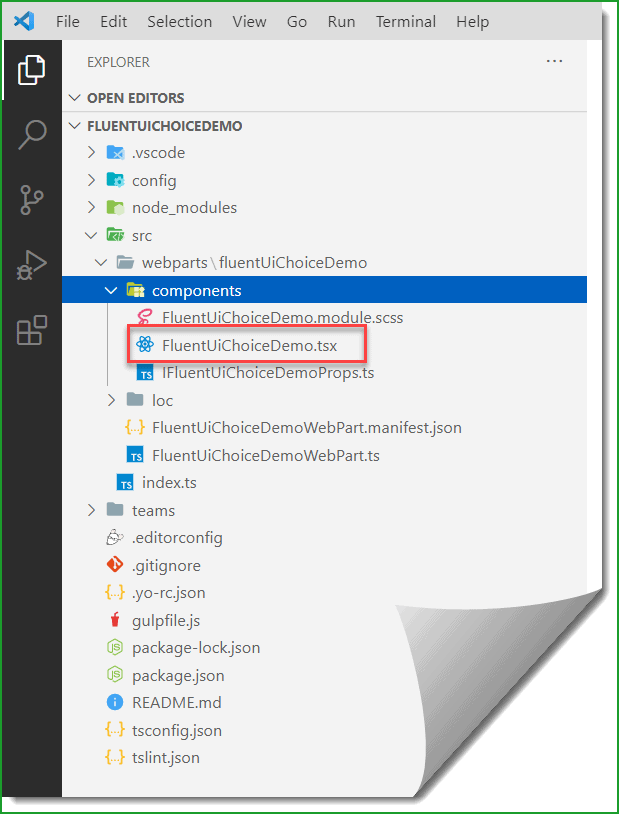Click the TS icon of IFluentUiChoiceDemoProps.ts
The width and height of the screenshot is (619, 814).
point(145,373)
